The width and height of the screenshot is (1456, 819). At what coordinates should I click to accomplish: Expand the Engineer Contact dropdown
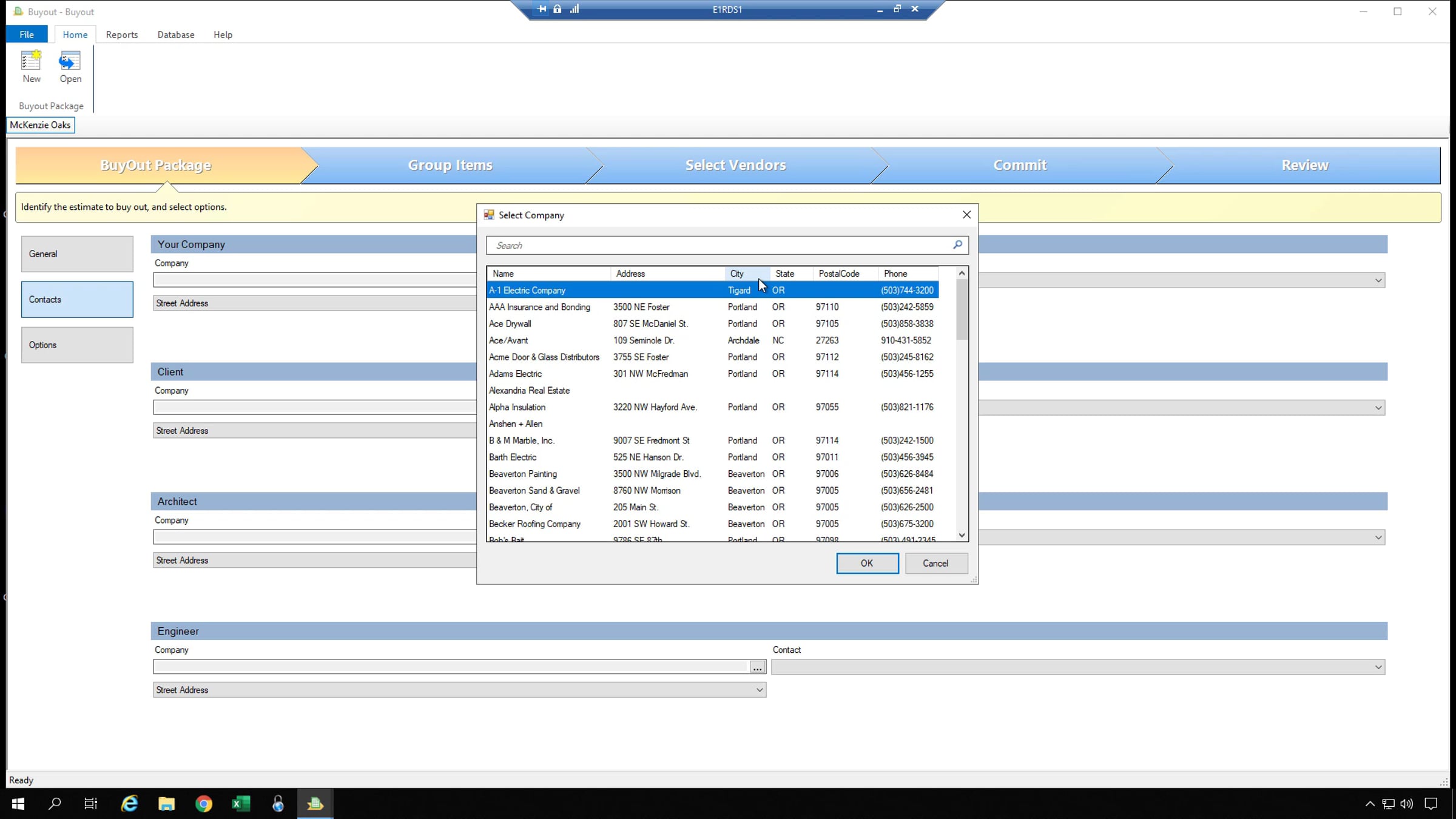click(x=1378, y=667)
